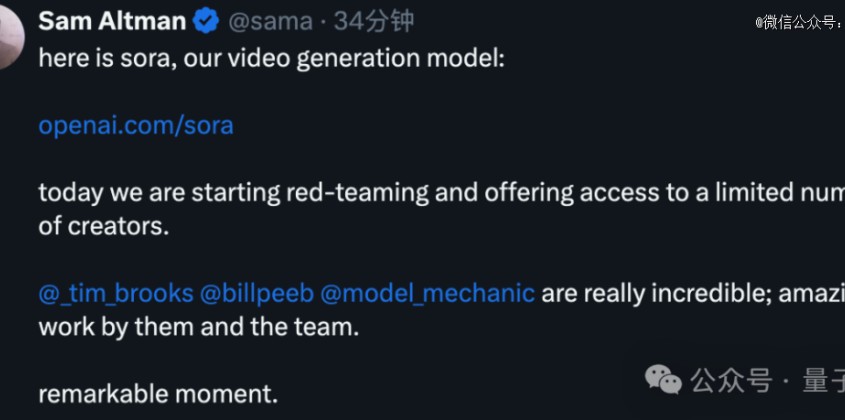Open the Sam Altman display name
This screenshot has height=420, width=845.
[x=113, y=22]
